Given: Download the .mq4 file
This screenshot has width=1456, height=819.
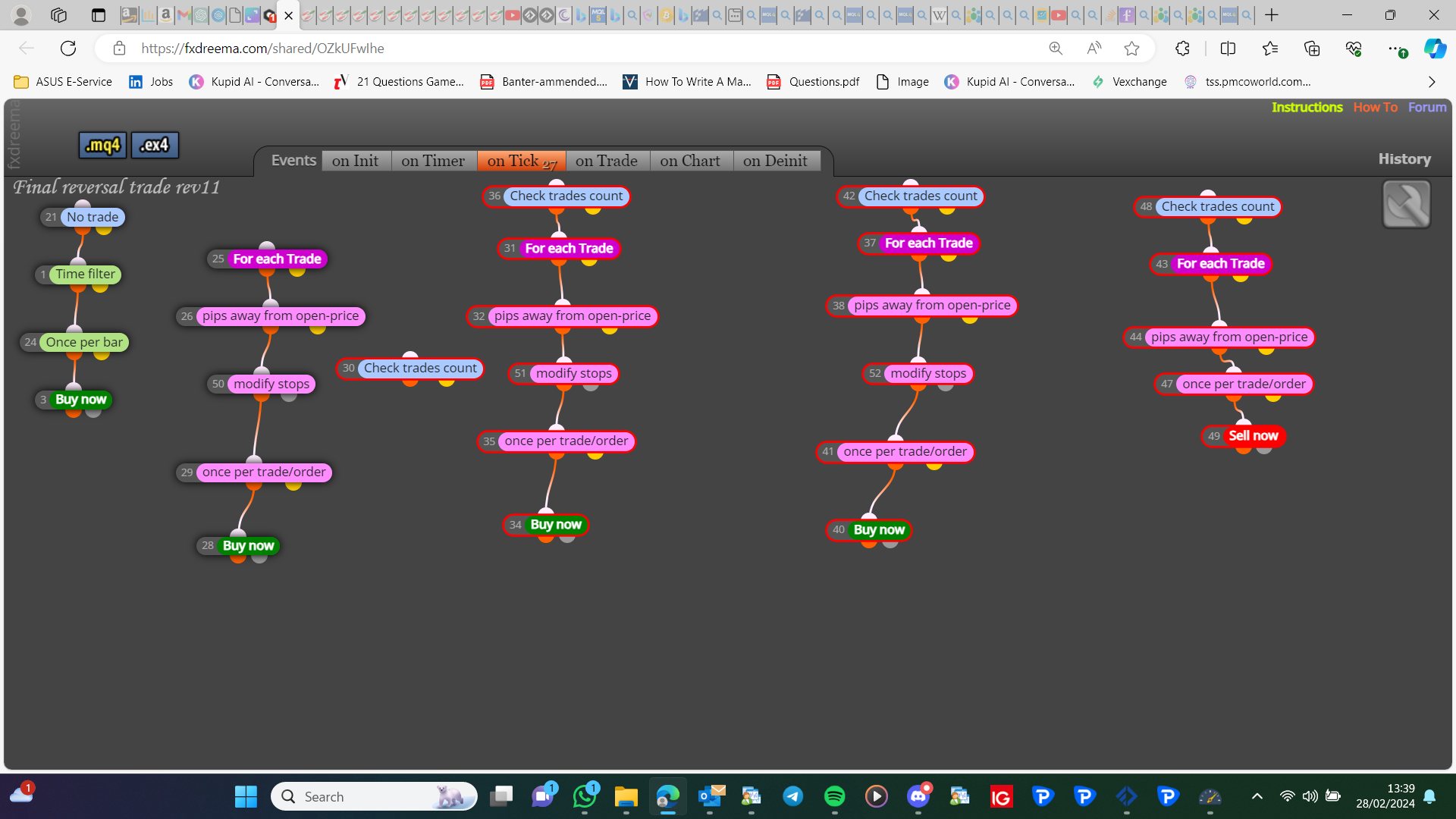Looking at the screenshot, I should point(102,145).
